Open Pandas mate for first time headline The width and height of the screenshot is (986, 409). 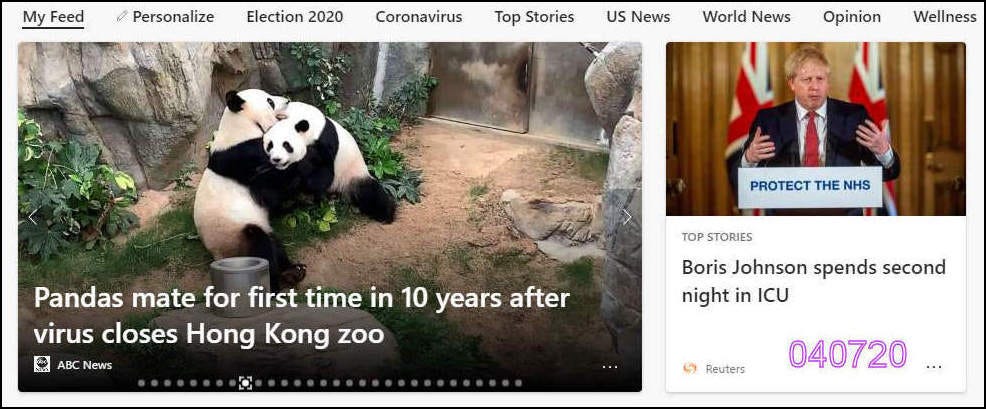pyautogui.click(x=302, y=316)
